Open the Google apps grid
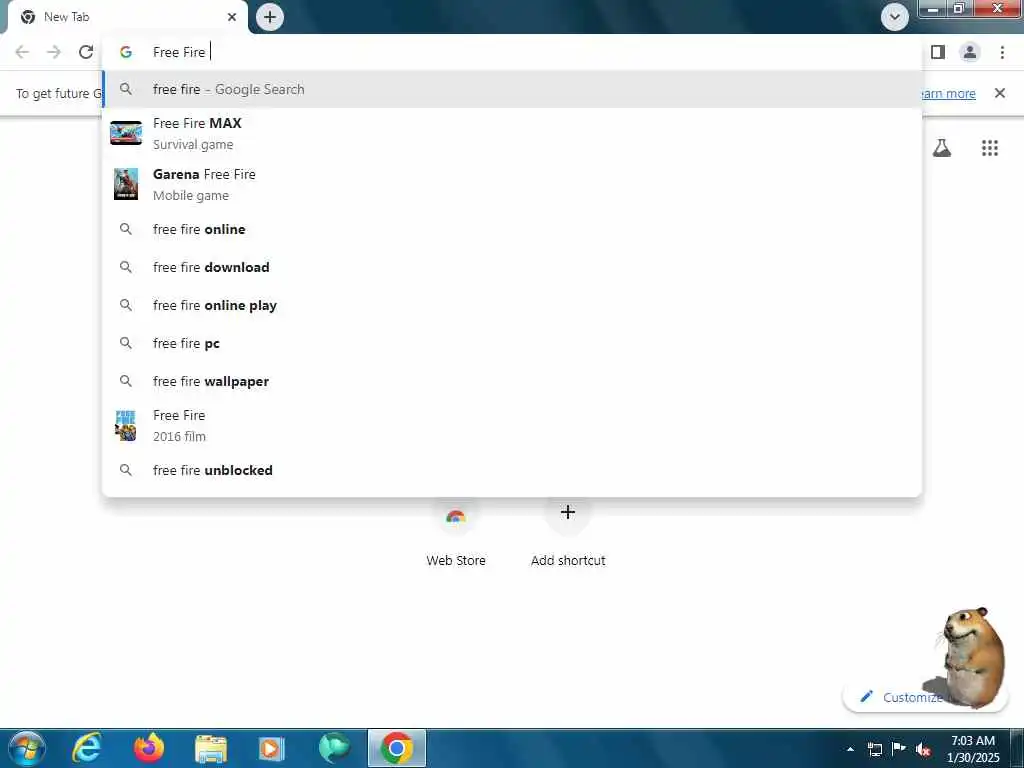Viewport: 1024px width, 768px height. [990, 148]
